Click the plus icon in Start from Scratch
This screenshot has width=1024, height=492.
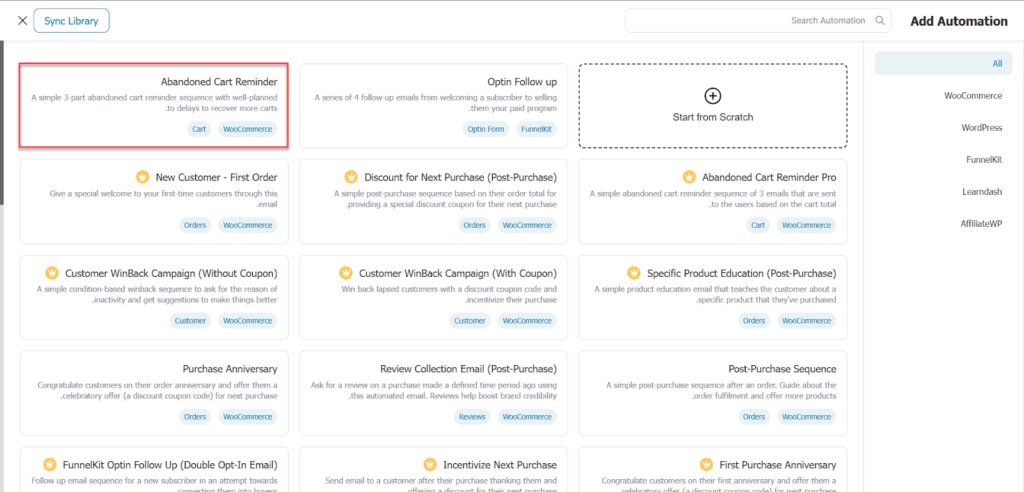coord(712,96)
